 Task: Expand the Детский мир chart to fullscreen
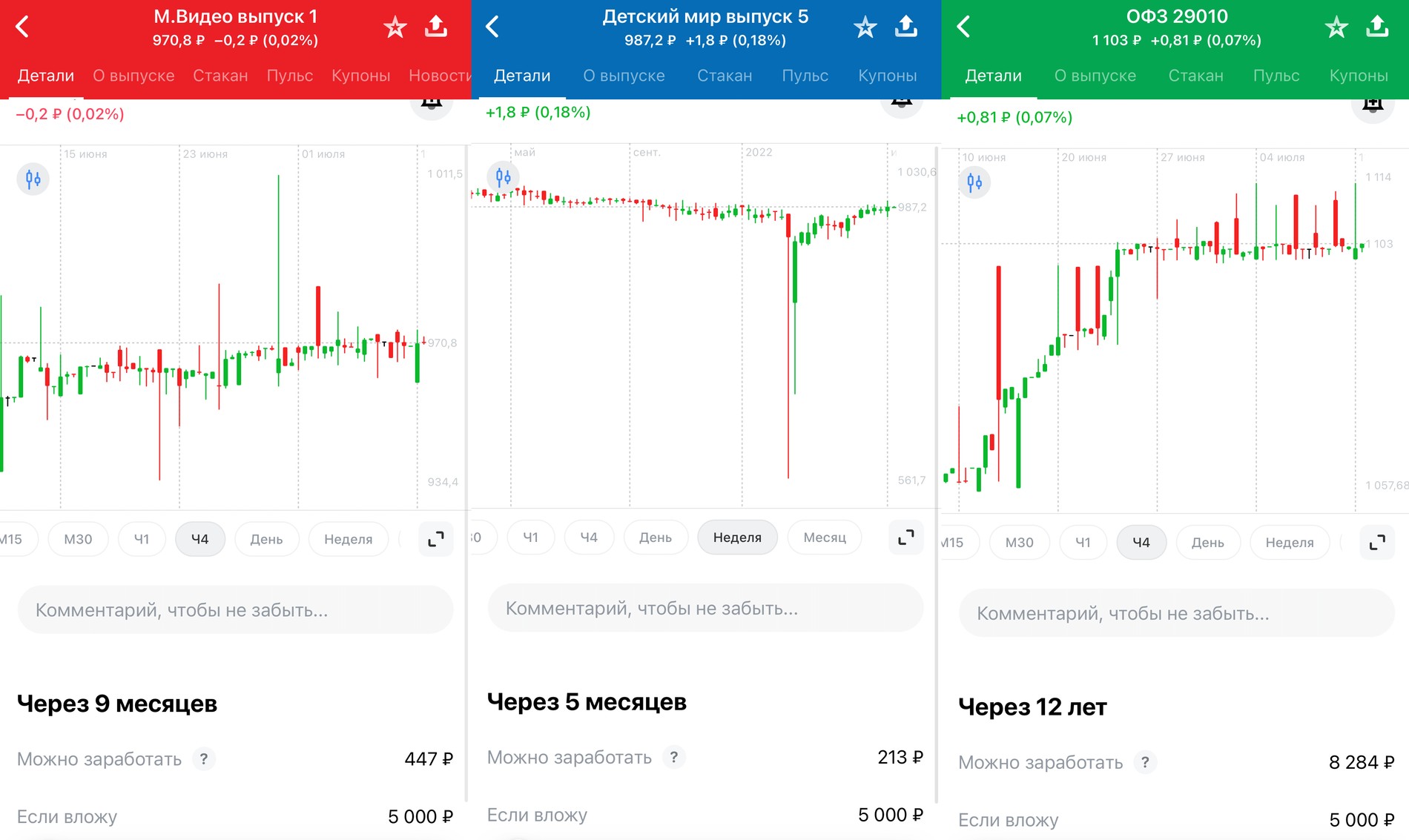click(x=905, y=538)
